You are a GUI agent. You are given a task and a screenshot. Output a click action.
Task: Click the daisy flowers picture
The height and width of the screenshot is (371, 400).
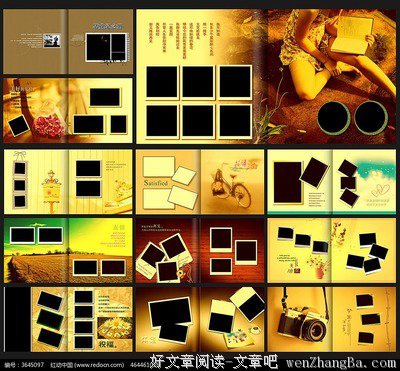tap(115, 328)
